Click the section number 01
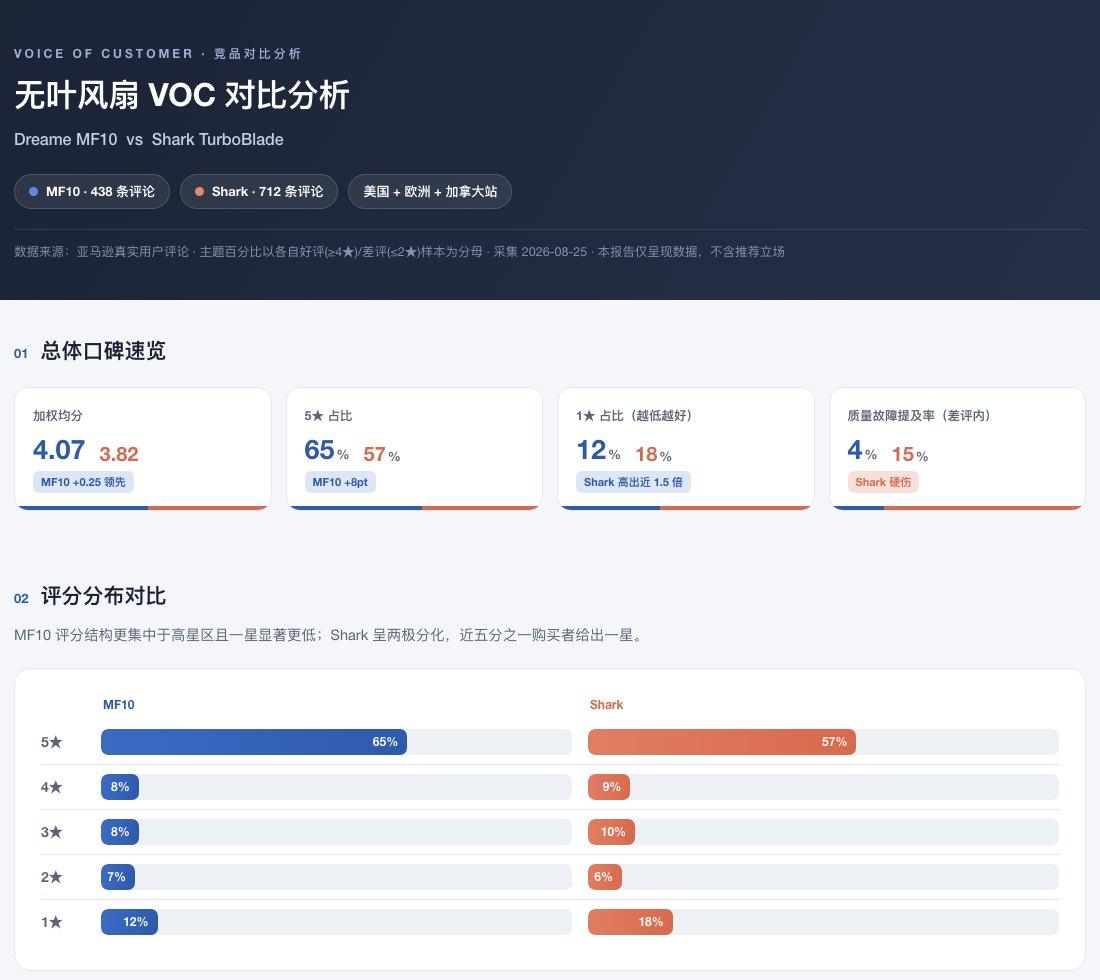This screenshot has width=1100, height=980. pyautogui.click(x=21, y=354)
